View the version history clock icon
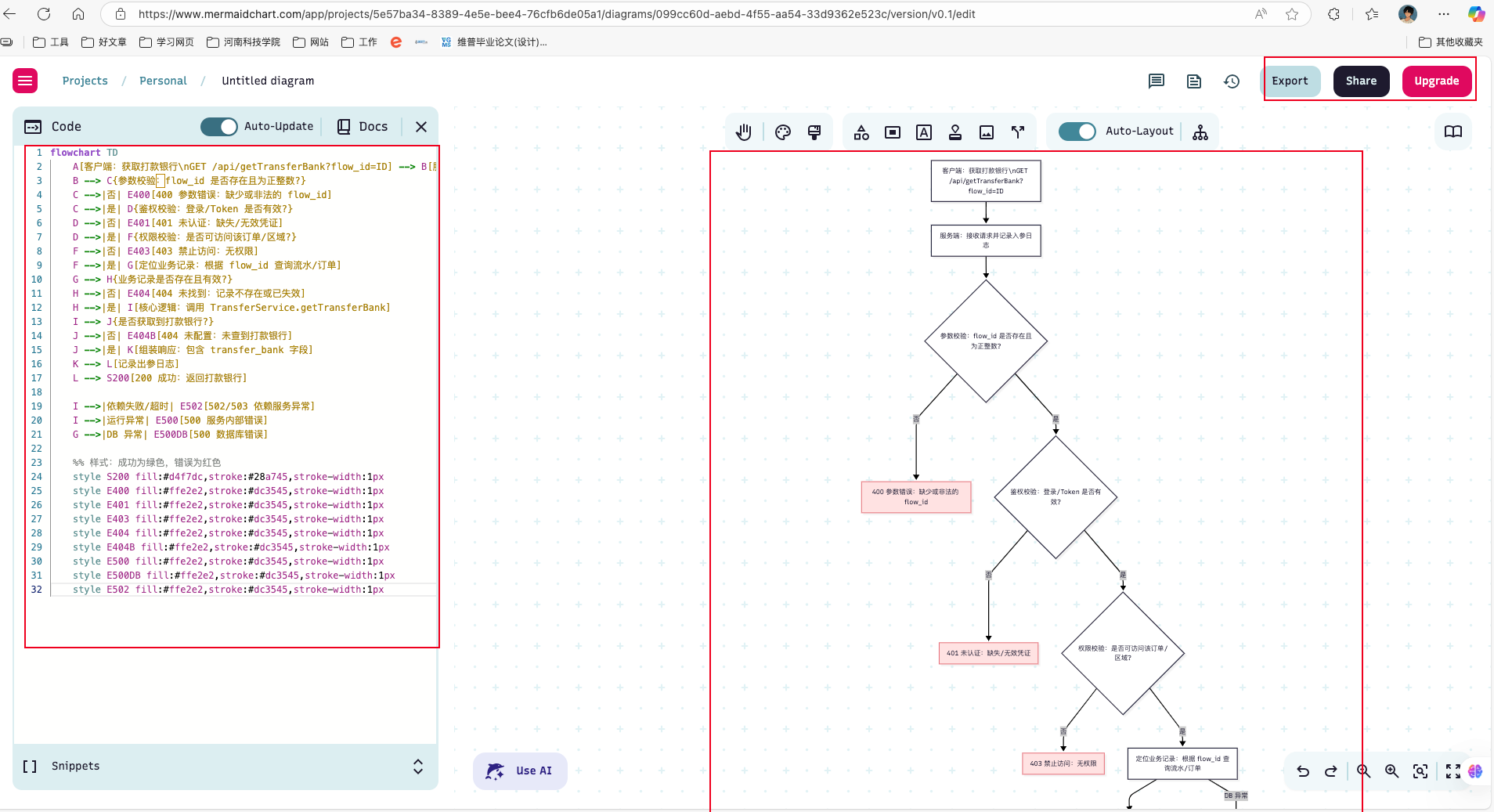This screenshot has width=1494, height=812. (1232, 81)
